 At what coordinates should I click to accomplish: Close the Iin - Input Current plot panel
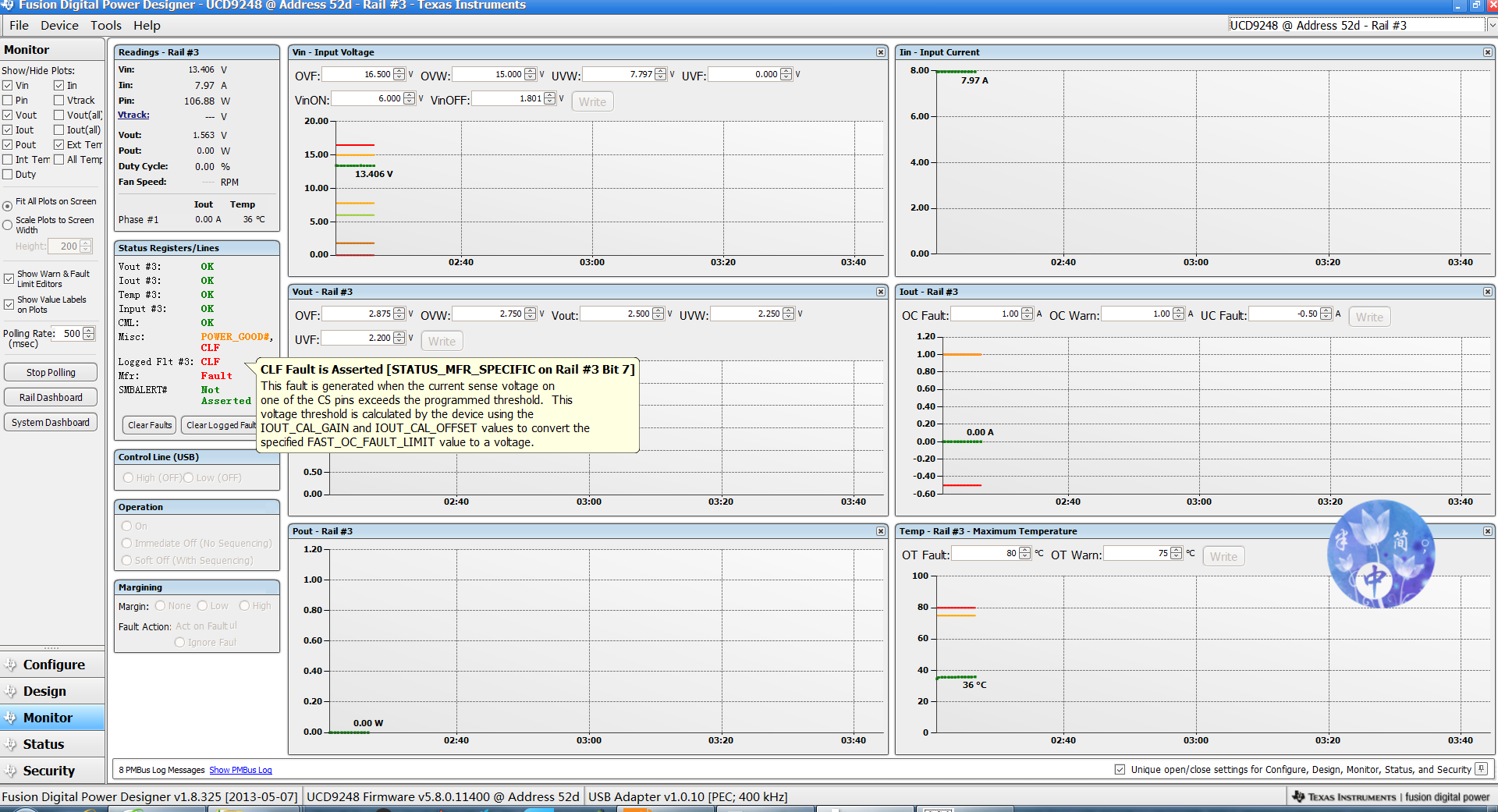click(x=1488, y=52)
